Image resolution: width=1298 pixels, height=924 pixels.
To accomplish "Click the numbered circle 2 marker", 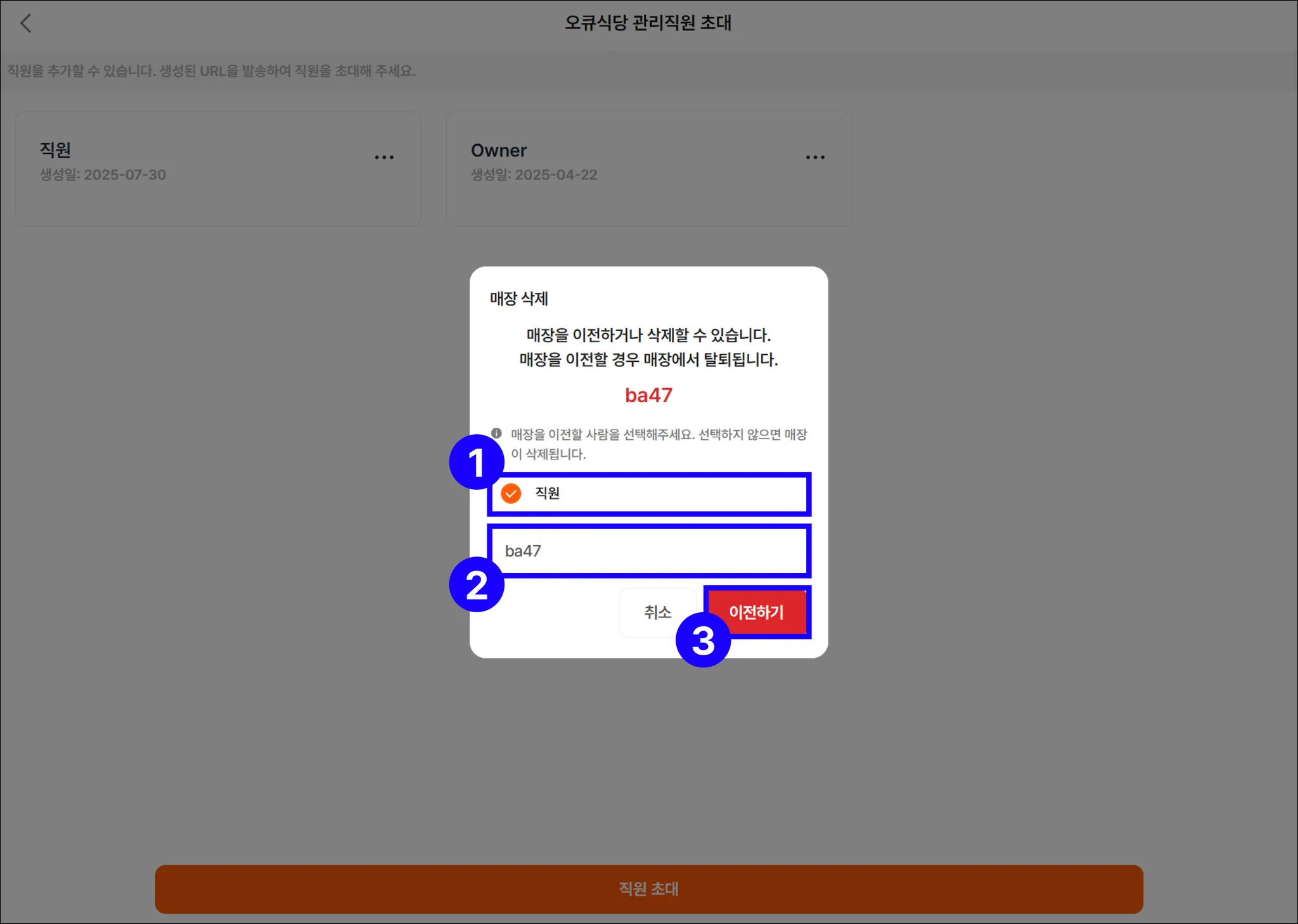I will (476, 584).
